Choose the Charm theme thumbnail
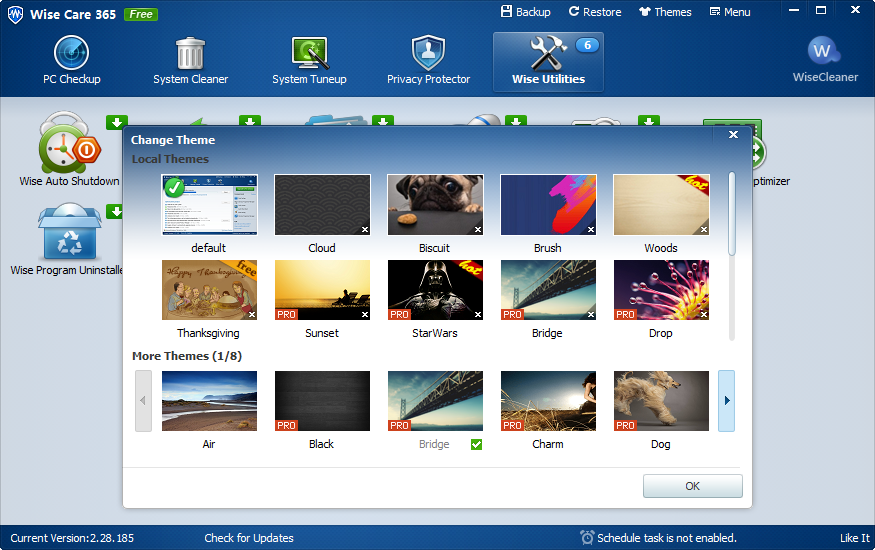Image resolution: width=875 pixels, height=550 pixels. click(x=548, y=401)
